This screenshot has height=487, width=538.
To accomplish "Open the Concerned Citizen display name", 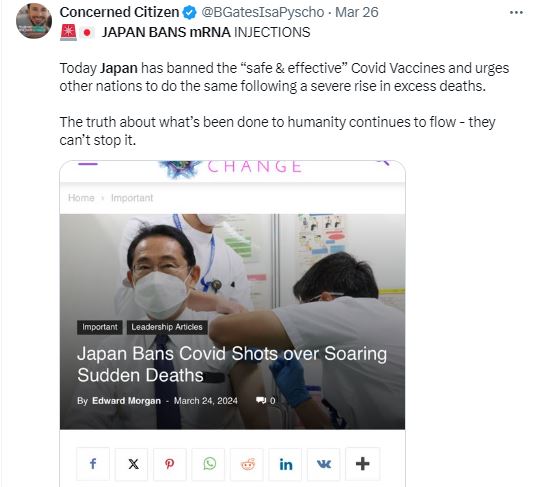I will click(119, 12).
